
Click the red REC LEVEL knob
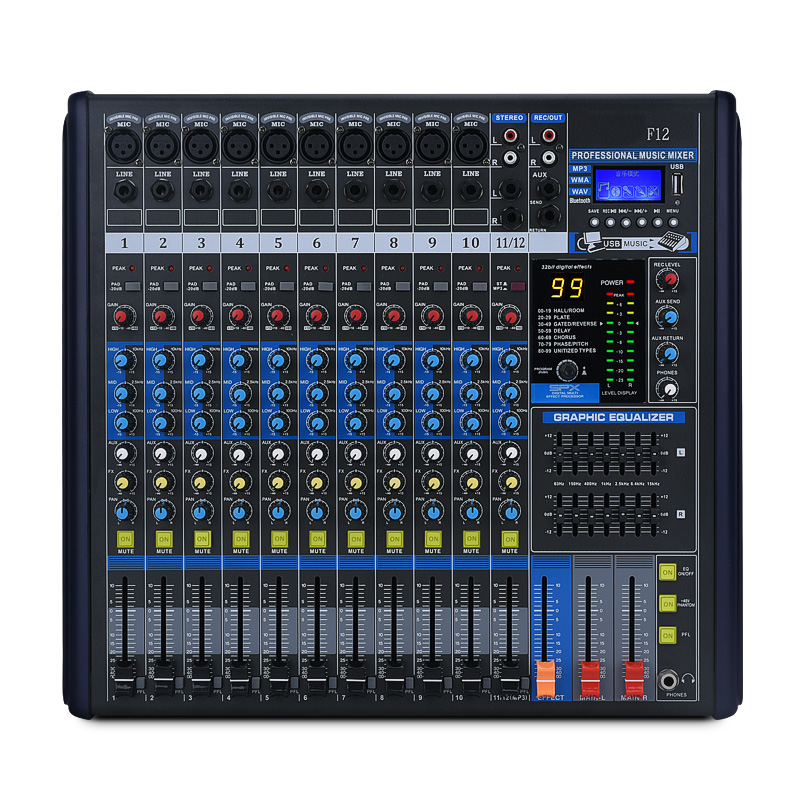[668, 279]
